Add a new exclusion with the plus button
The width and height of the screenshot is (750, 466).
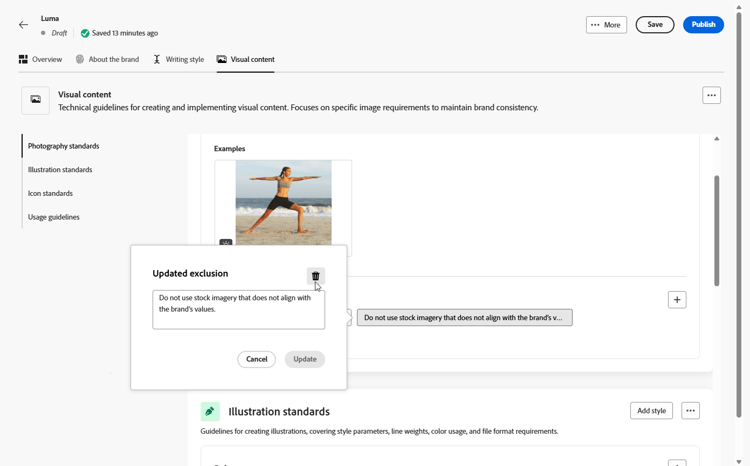coord(677,300)
